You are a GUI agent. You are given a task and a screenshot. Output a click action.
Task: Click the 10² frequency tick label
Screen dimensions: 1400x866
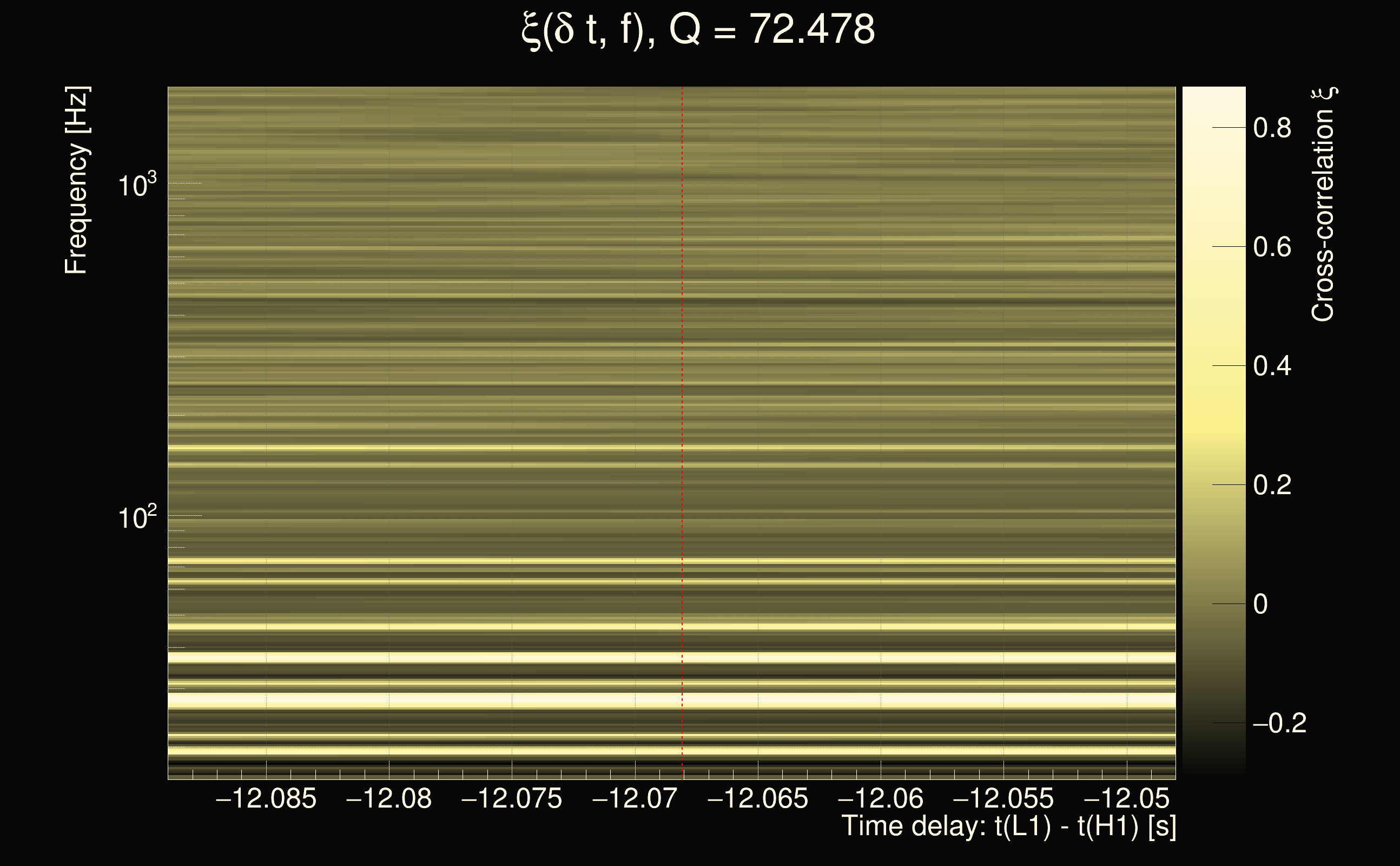pos(137,517)
